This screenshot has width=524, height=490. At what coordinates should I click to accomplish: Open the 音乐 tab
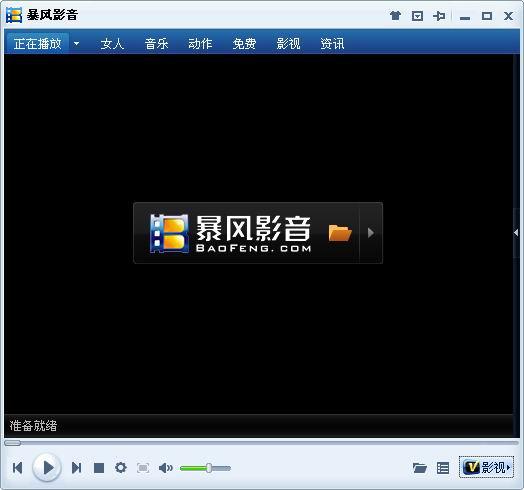click(x=156, y=44)
